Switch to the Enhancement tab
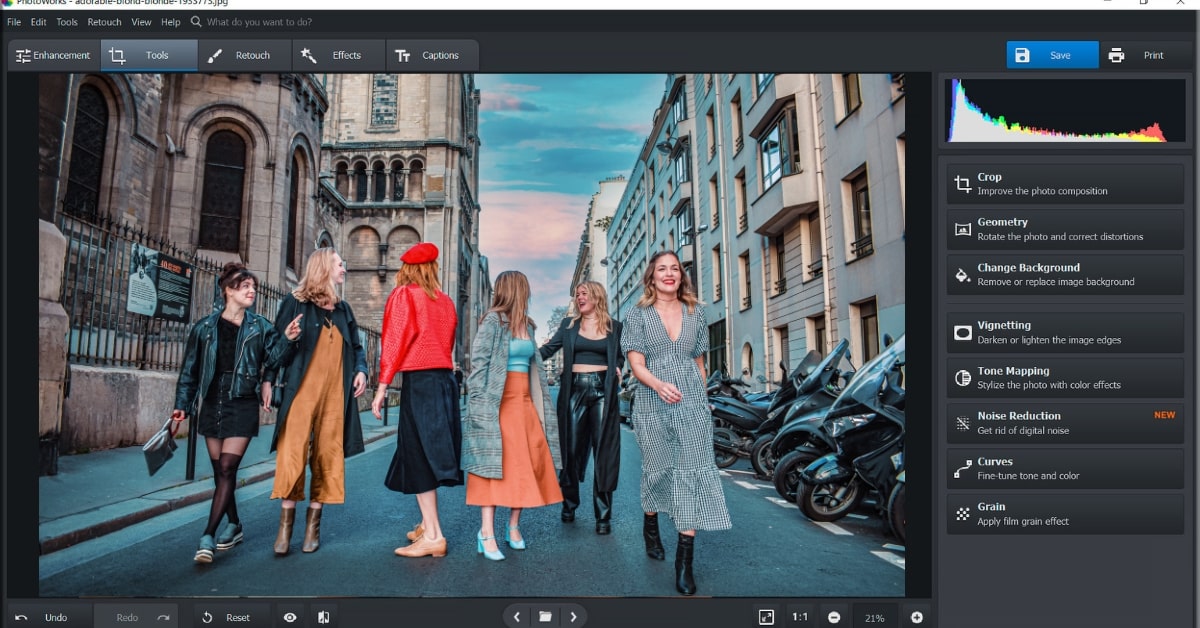The width and height of the screenshot is (1200, 628). pyautogui.click(x=53, y=55)
